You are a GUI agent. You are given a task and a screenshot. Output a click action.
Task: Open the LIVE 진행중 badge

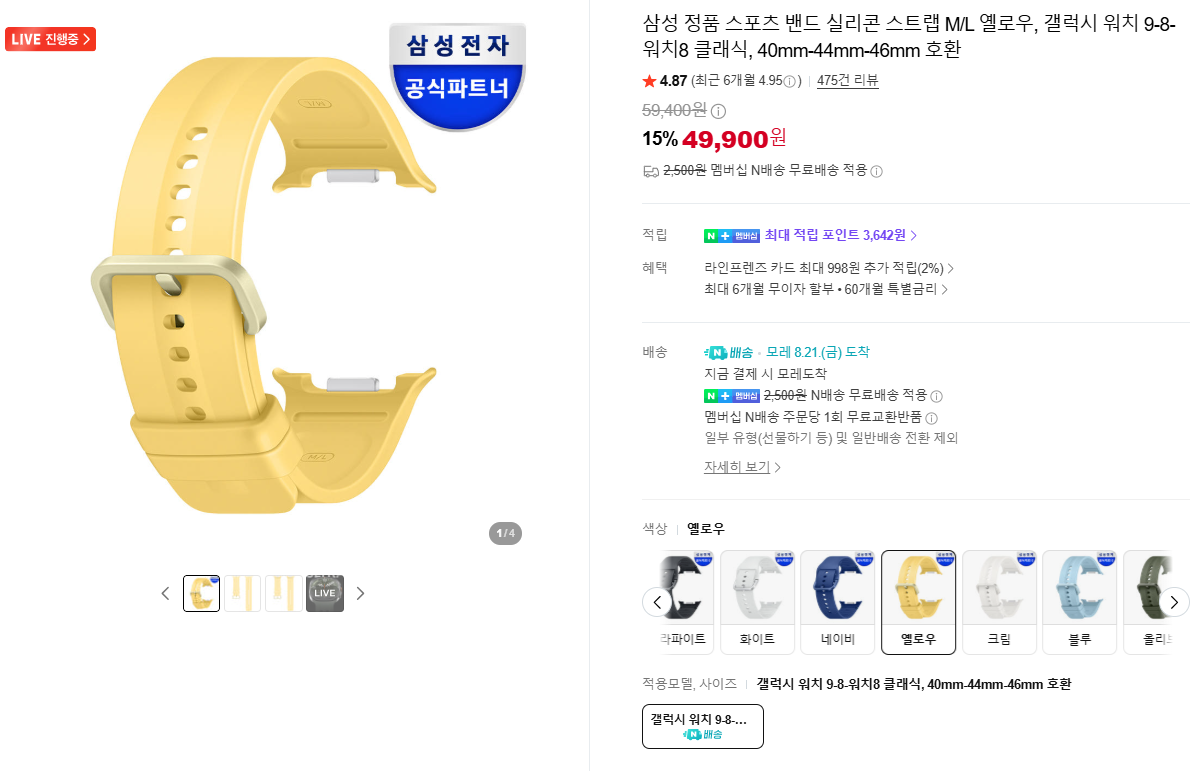pyautogui.click(x=50, y=39)
